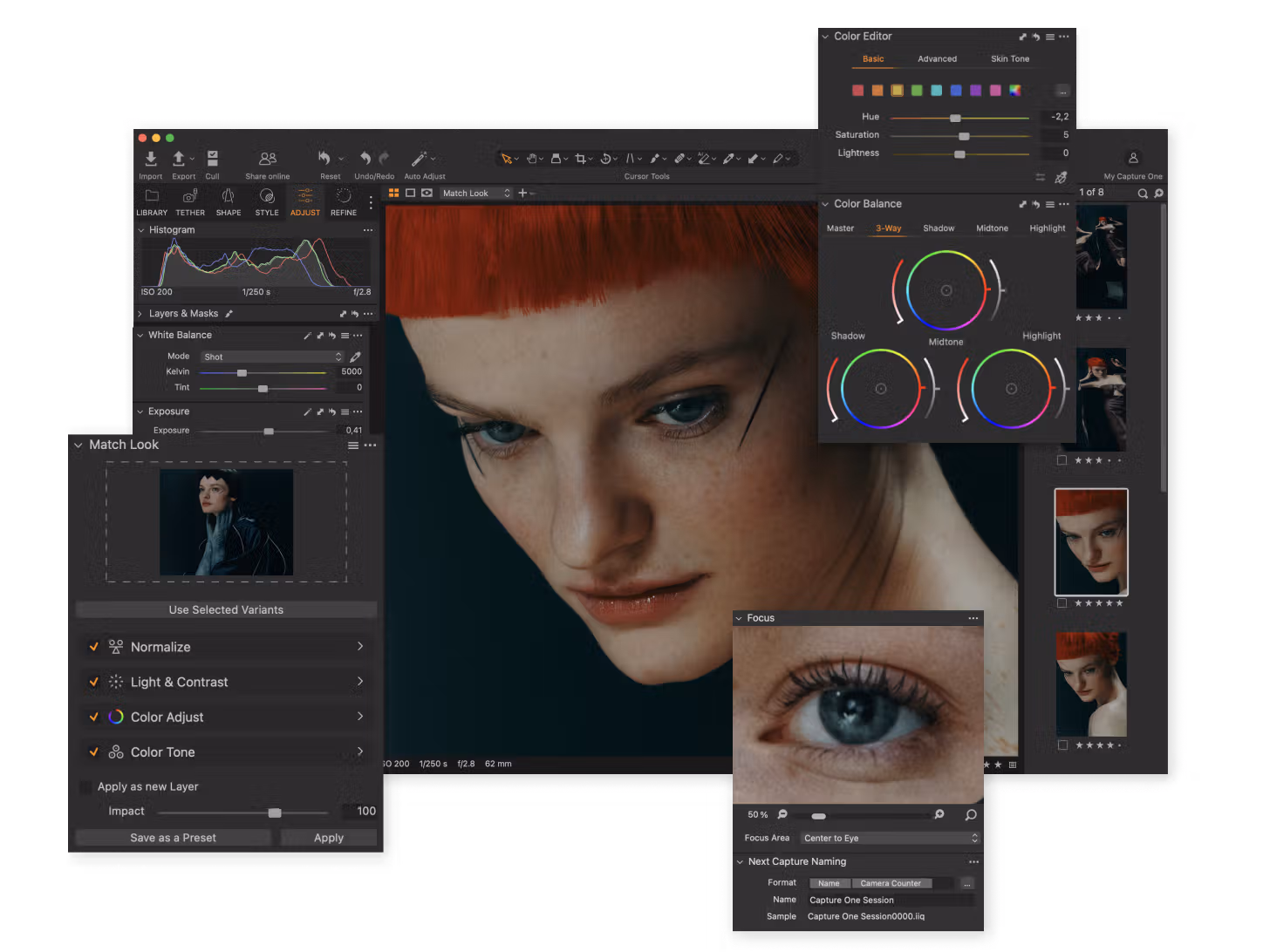Image resolution: width=1270 pixels, height=952 pixels.
Task: Open the Focus Area dropdown
Action: [x=890, y=839]
